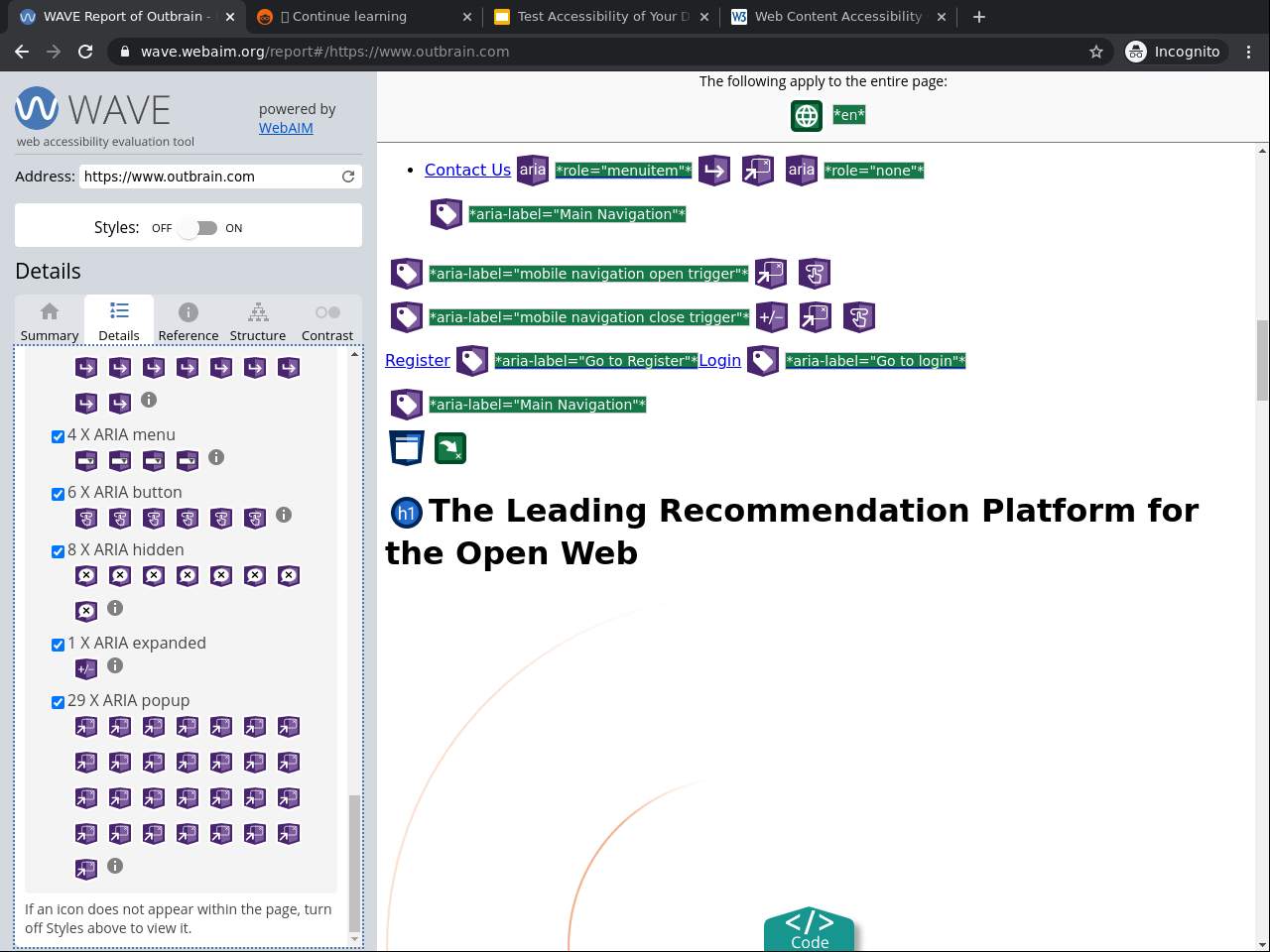The image size is (1270, 952).
Task: Open Chrome's three-dot menu
Action: (1249, 52)
